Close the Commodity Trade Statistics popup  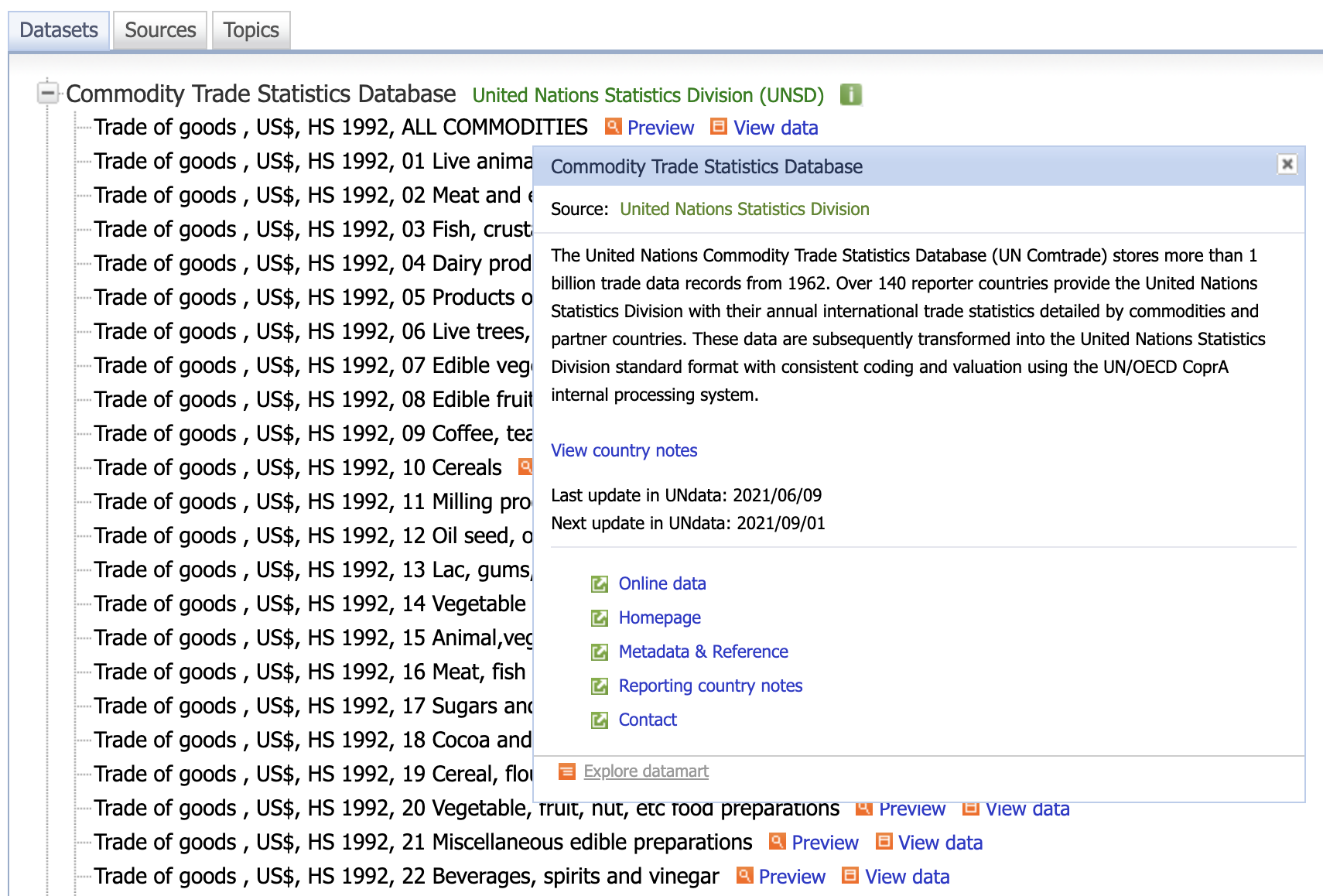click(1287, 164)
